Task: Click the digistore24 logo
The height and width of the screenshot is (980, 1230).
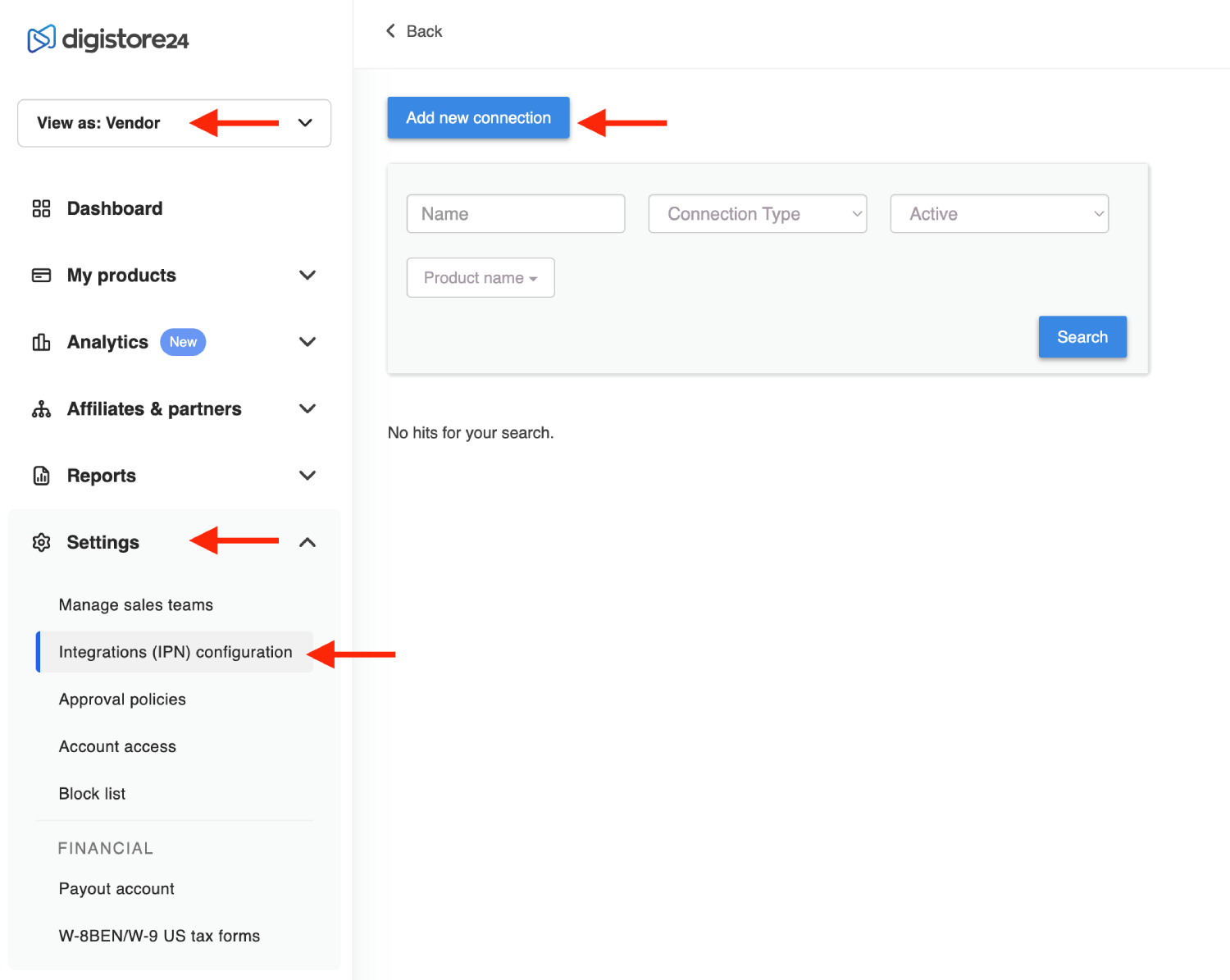Action: point(108,39)
